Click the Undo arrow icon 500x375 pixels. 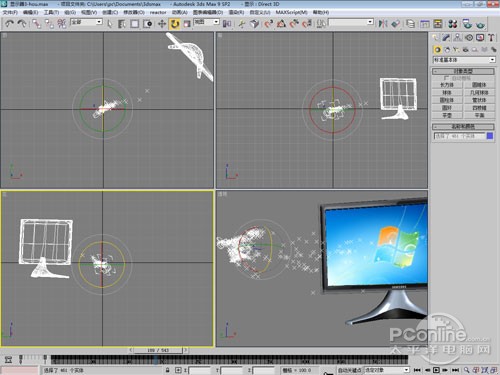tap(9, 24)
